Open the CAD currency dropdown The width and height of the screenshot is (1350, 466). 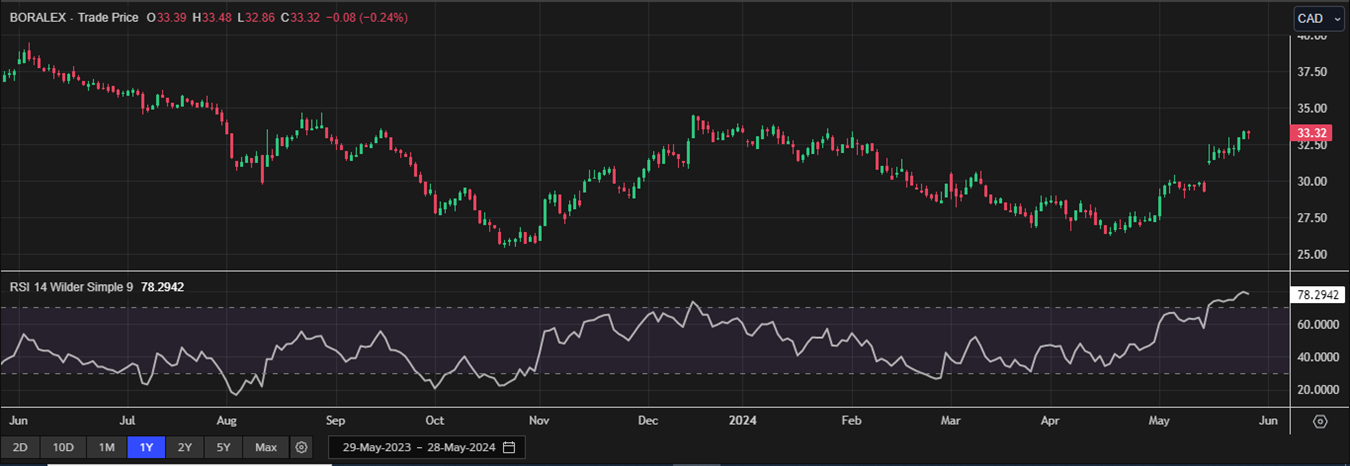coord(1319,18)
